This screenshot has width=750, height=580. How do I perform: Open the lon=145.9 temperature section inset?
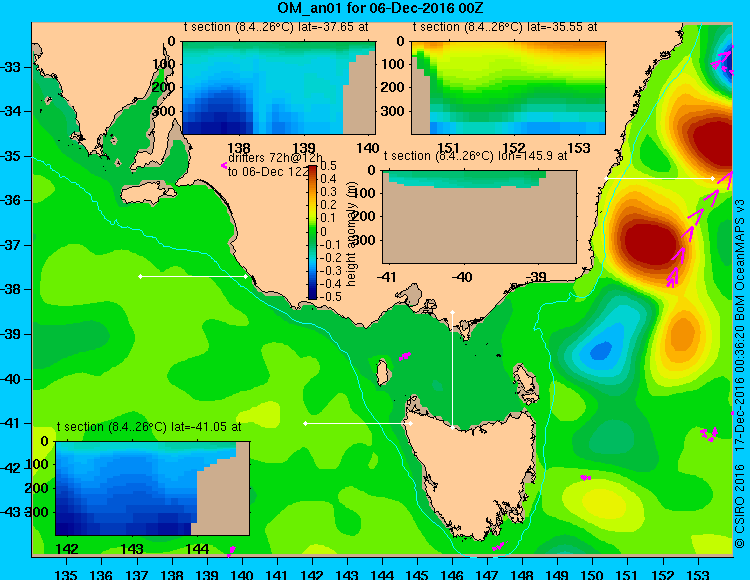pos(479,217)
